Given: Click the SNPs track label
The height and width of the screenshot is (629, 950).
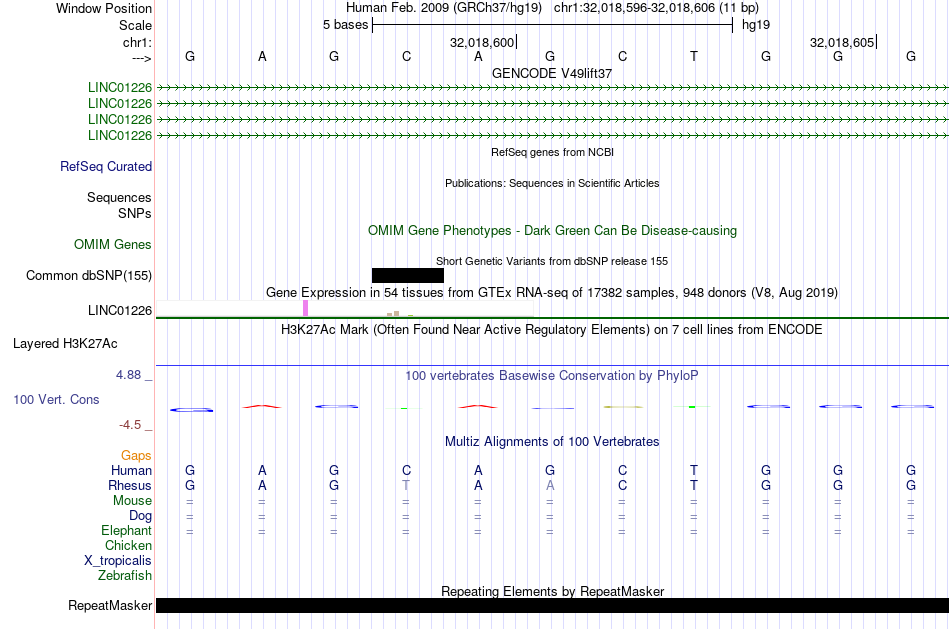Looking at the screenshot, I should (135, 213).
